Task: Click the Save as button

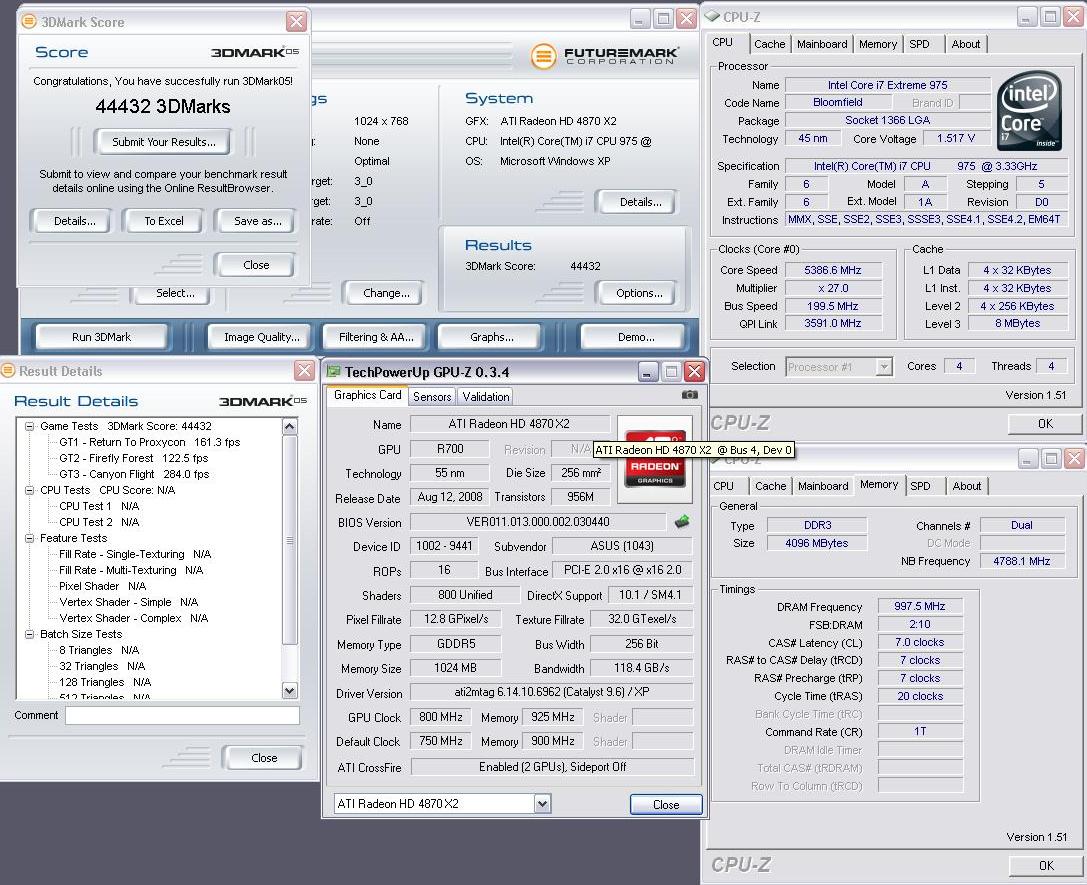Action: click(257, 221)
